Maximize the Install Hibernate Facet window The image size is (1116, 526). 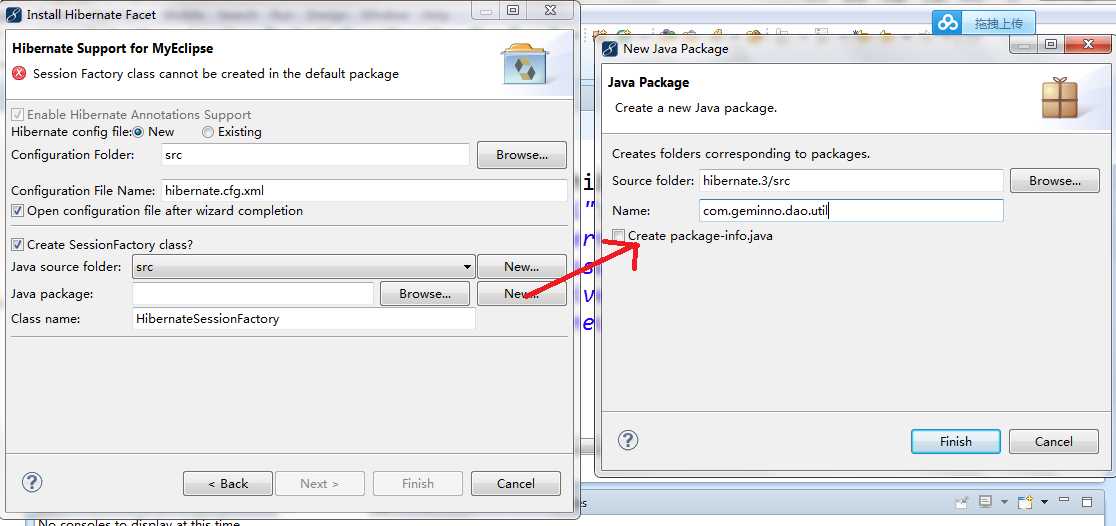512,10
